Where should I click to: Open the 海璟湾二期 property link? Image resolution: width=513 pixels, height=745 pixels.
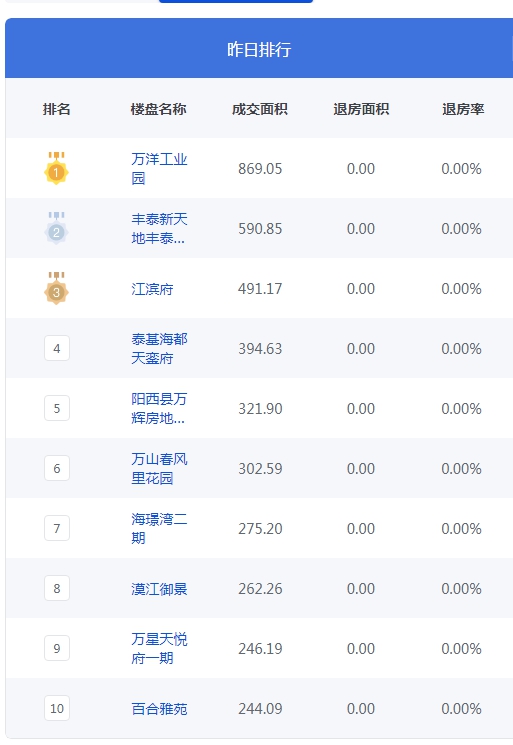[159, 528]
